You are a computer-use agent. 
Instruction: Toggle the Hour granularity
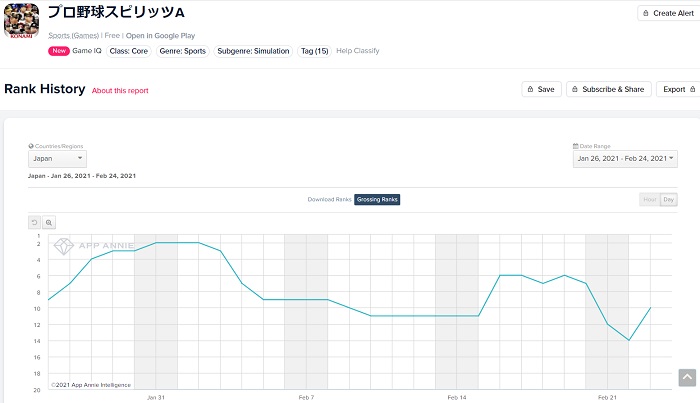pyautogui.click(x=650, y=199)
